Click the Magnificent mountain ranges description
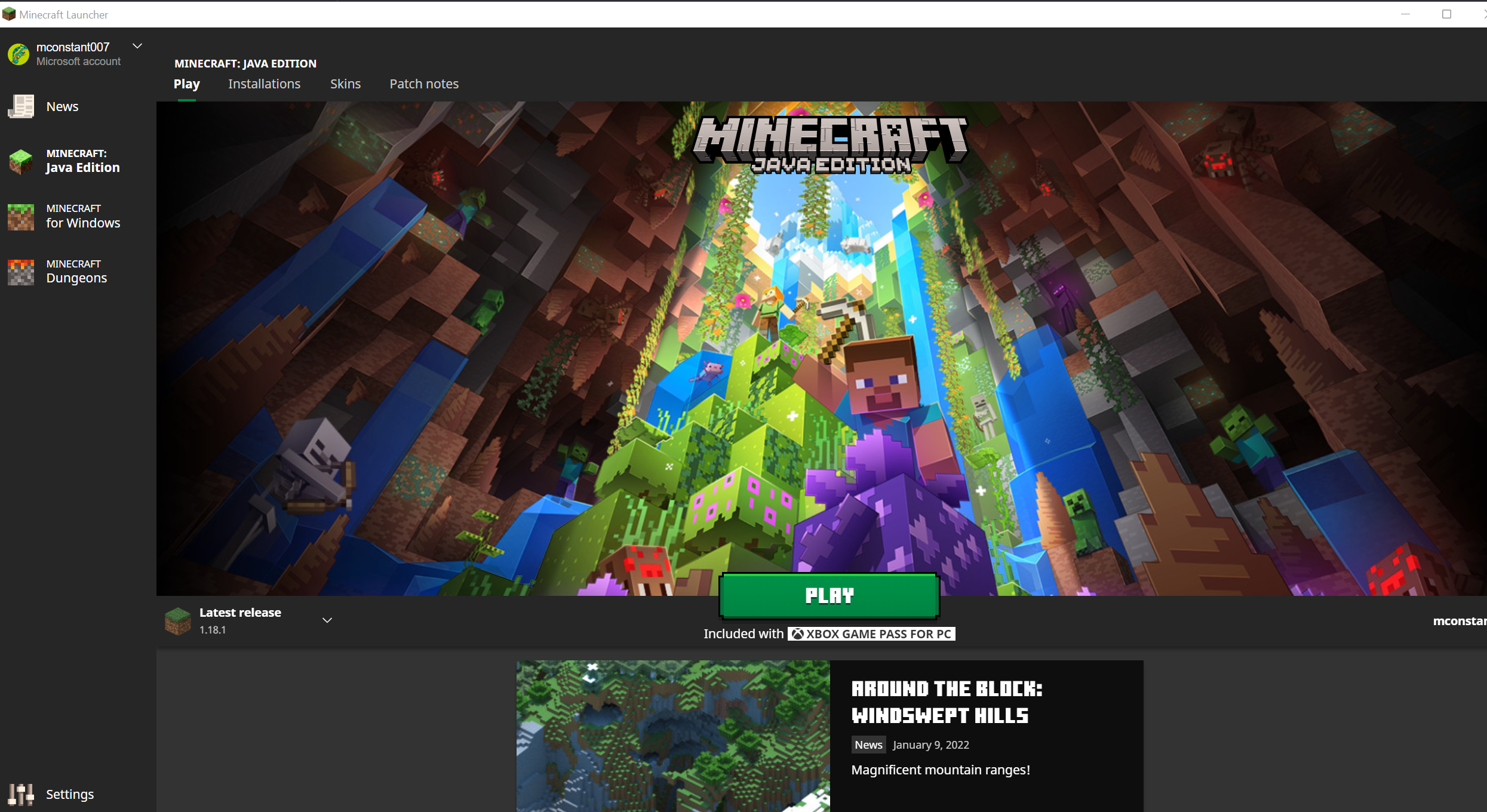Image resolution: width=1487 pixels, height=812 pixels. [x=941, y=770]
